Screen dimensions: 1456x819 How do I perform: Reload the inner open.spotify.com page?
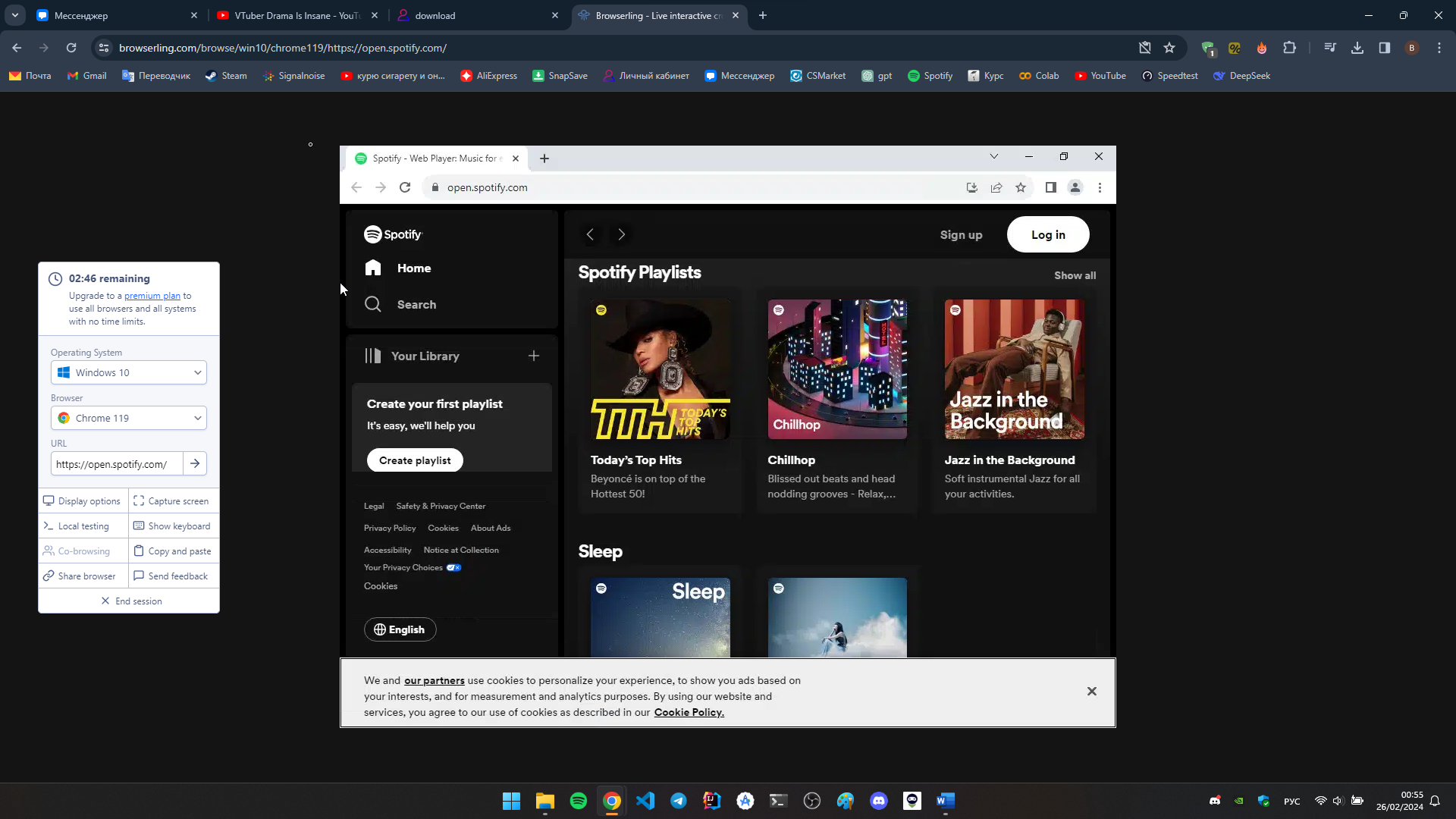405,187
